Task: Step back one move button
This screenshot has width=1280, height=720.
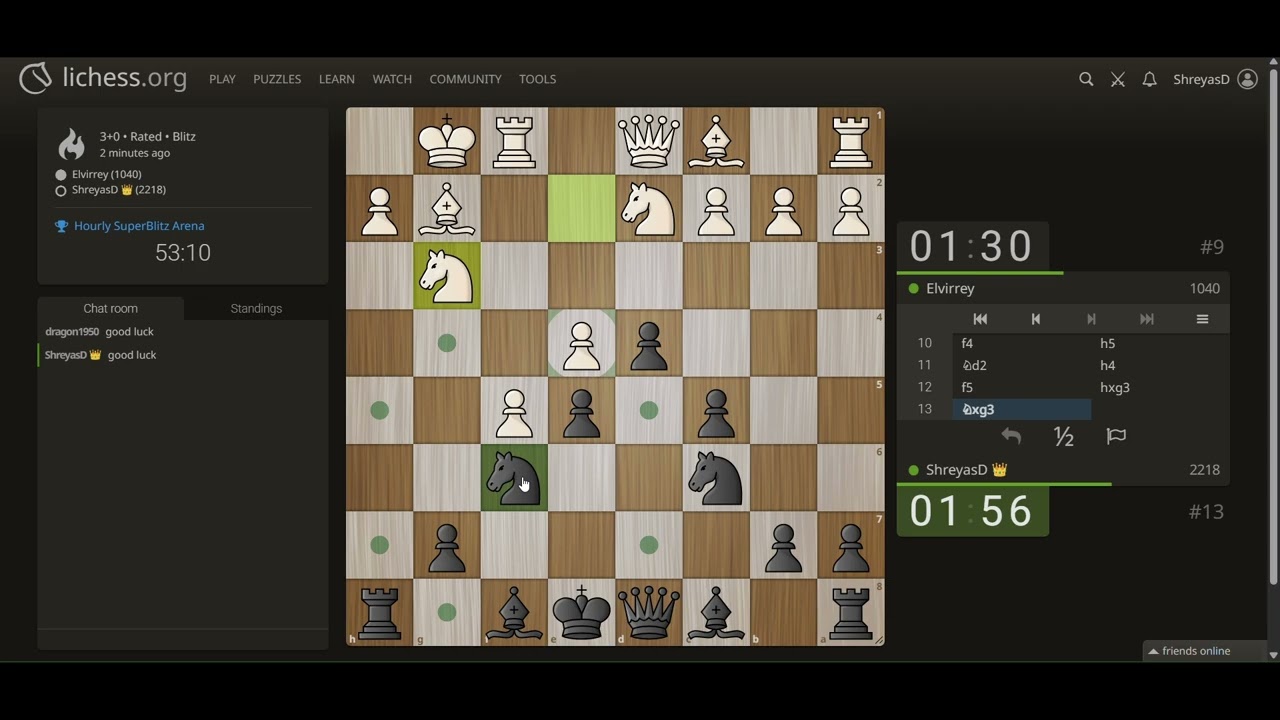Action: [1036, 319]
